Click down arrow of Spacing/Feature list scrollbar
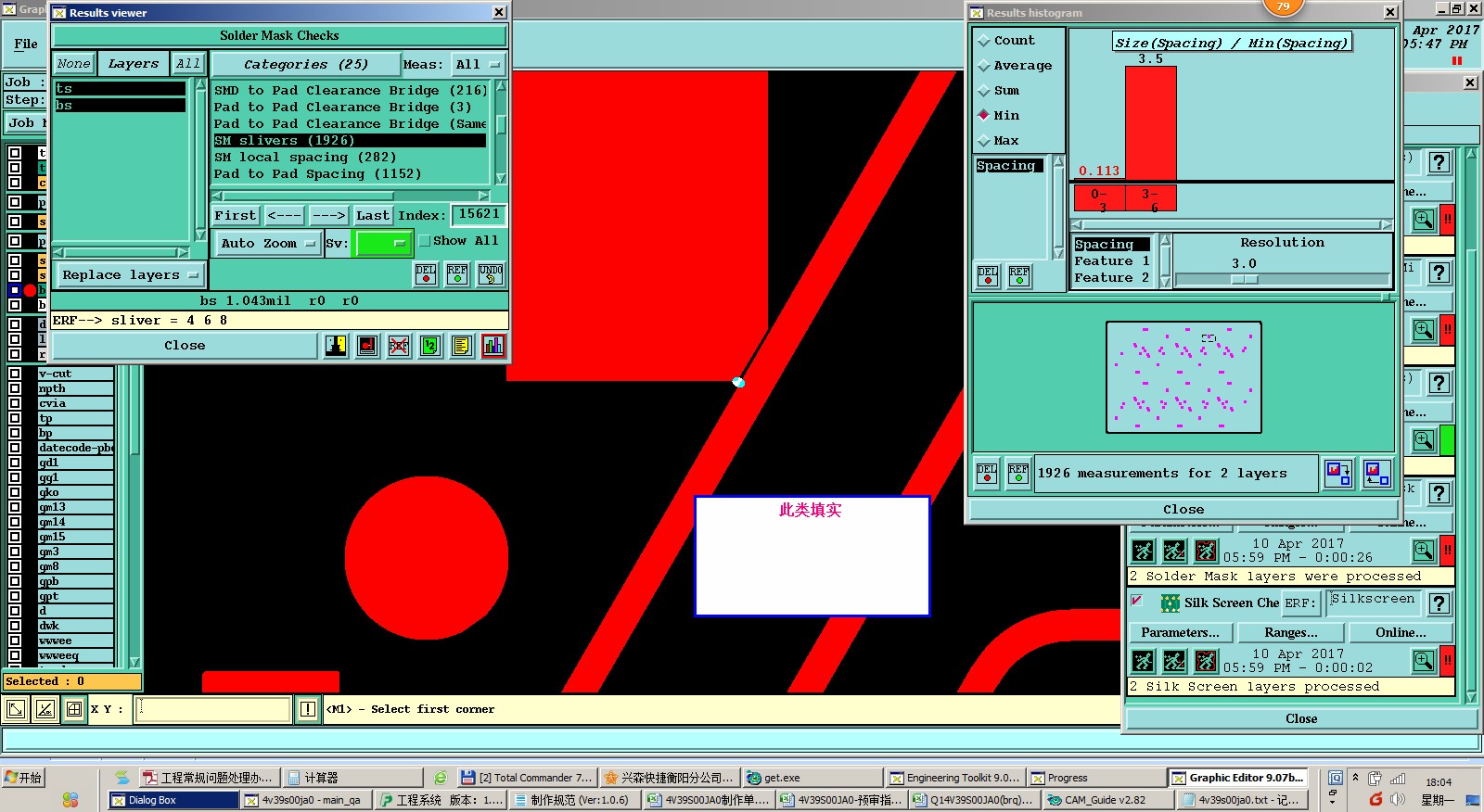Screen dimensions: 1484x812 click(x=1165, y=283)
